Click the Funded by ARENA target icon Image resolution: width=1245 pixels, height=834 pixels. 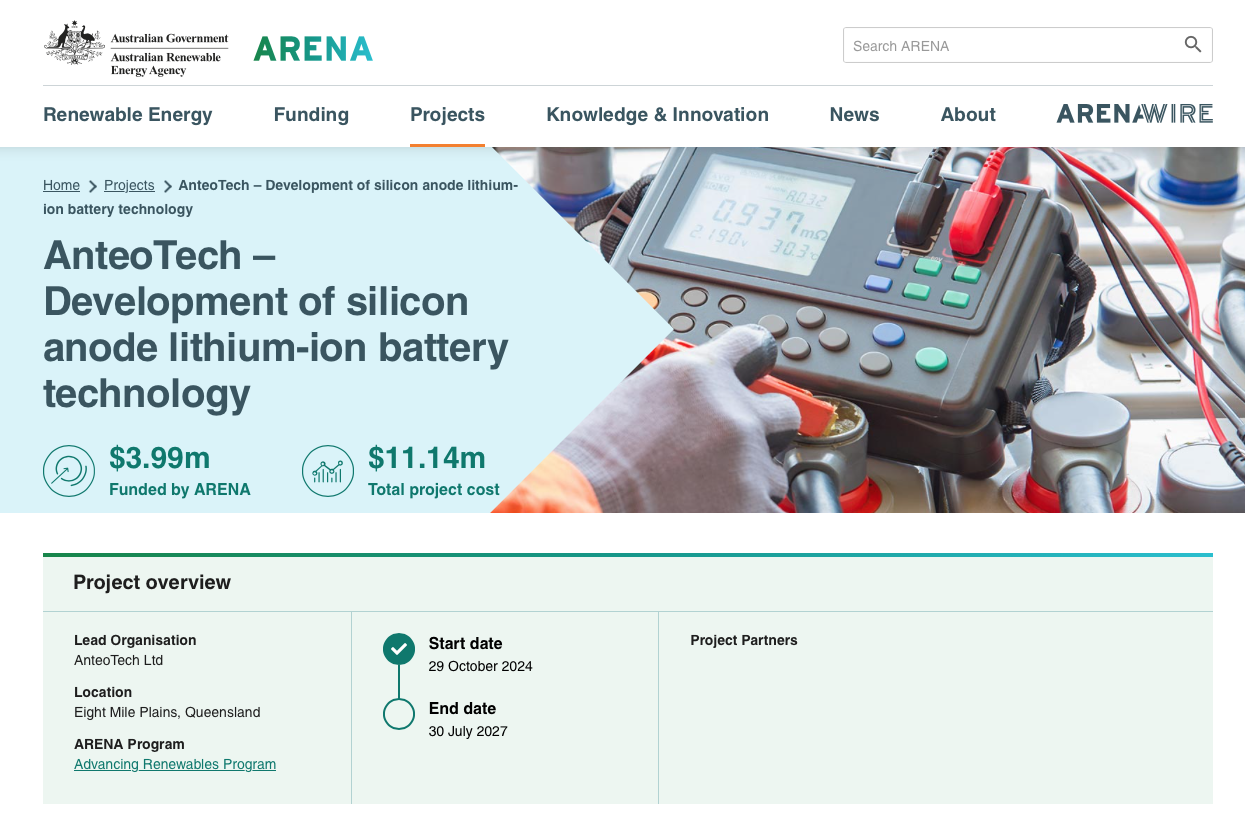(69, 471)
